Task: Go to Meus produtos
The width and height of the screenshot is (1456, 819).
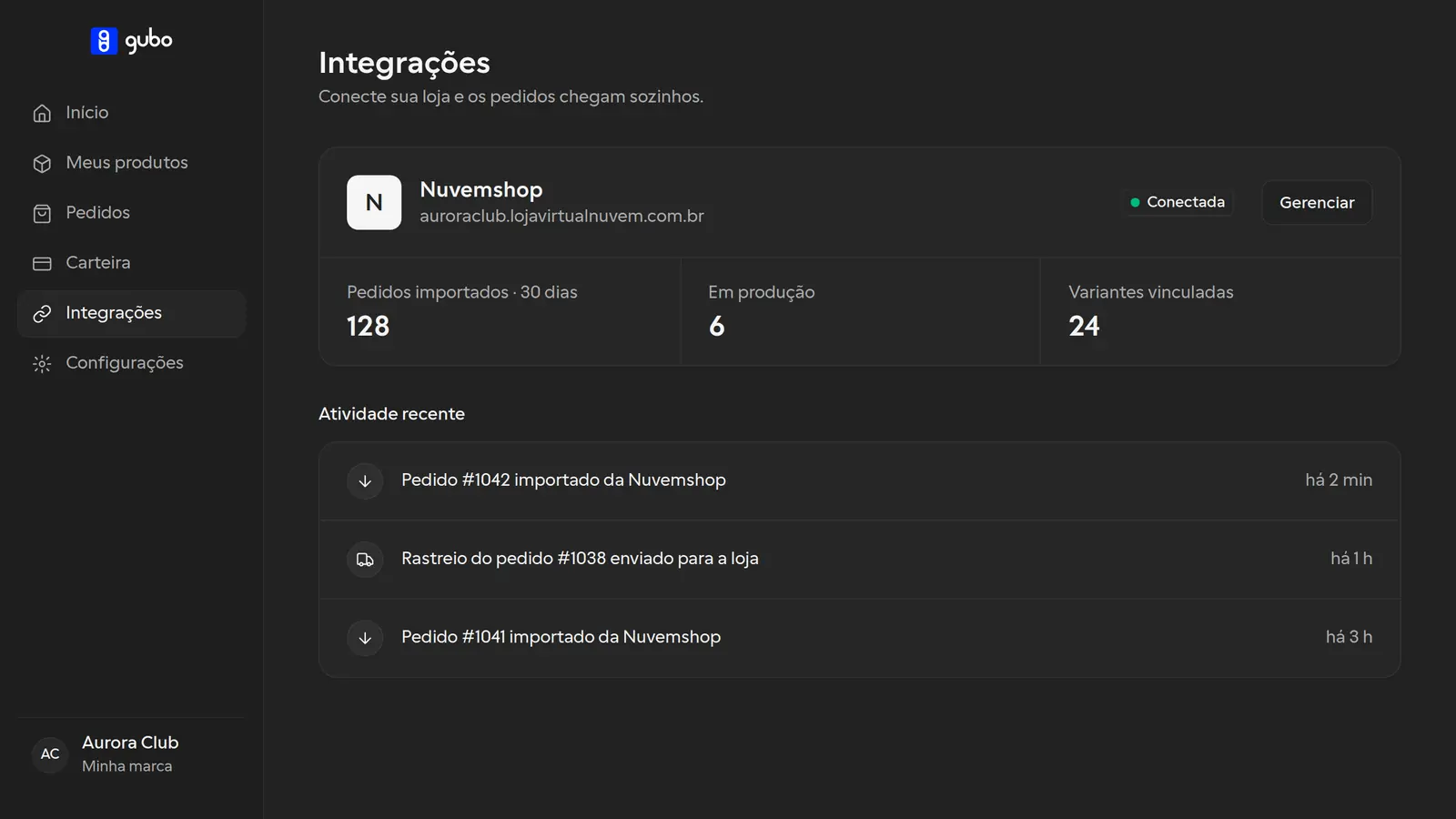Action: (132, 163)
